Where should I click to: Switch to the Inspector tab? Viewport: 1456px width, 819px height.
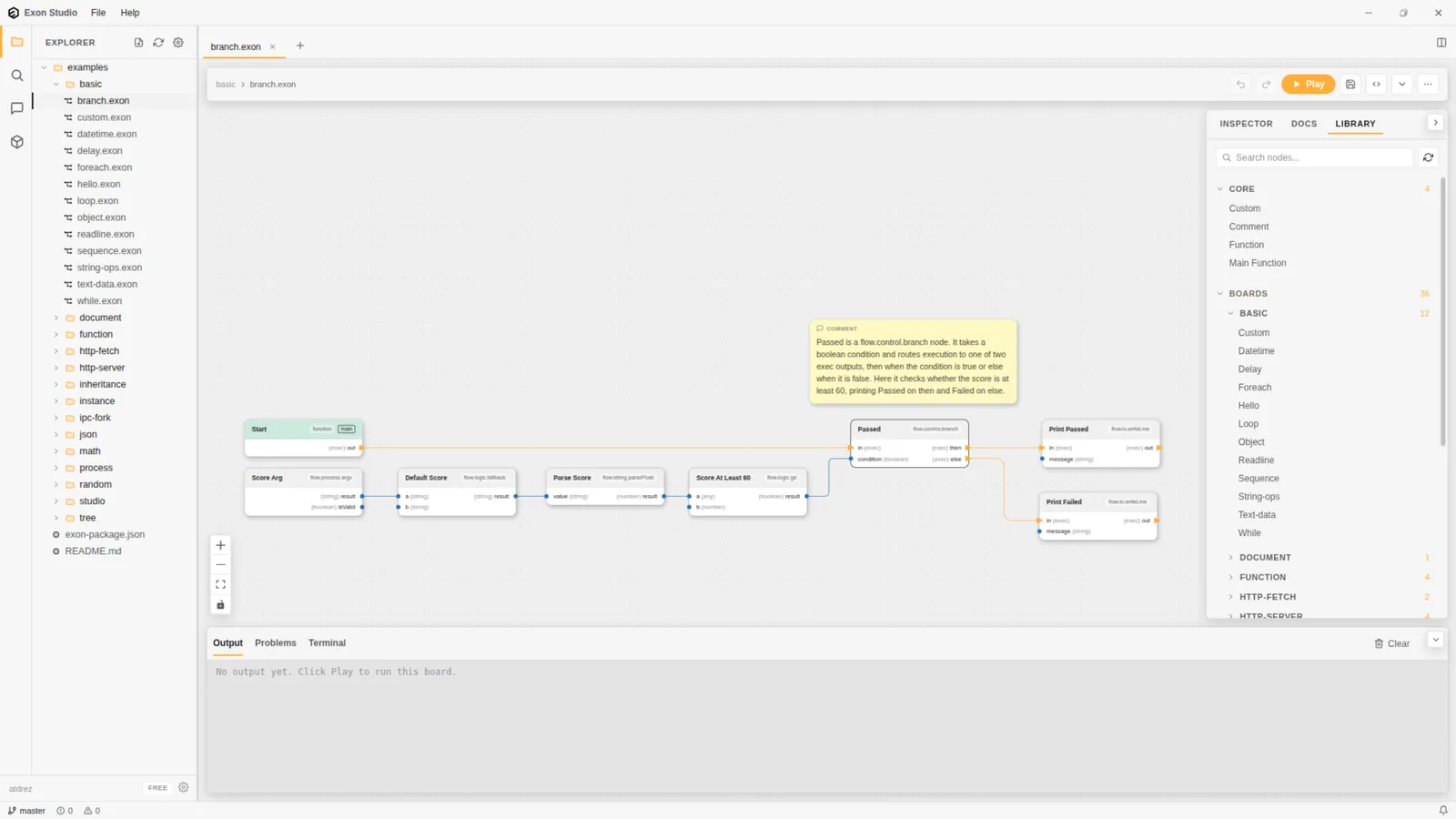pos(1246,124)
